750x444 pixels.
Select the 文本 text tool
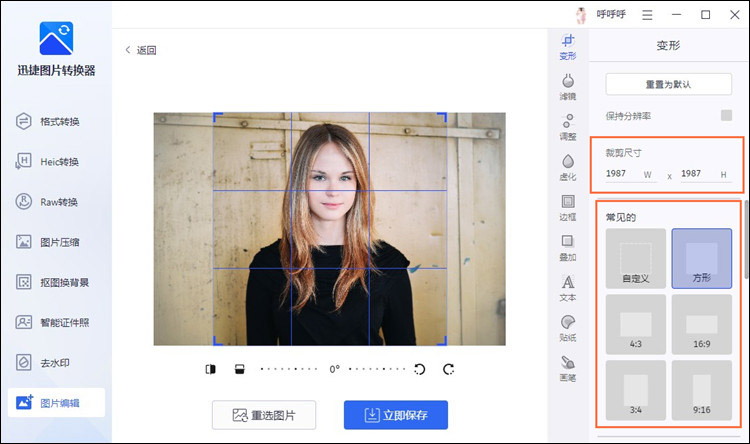click(x=567, y=288)
